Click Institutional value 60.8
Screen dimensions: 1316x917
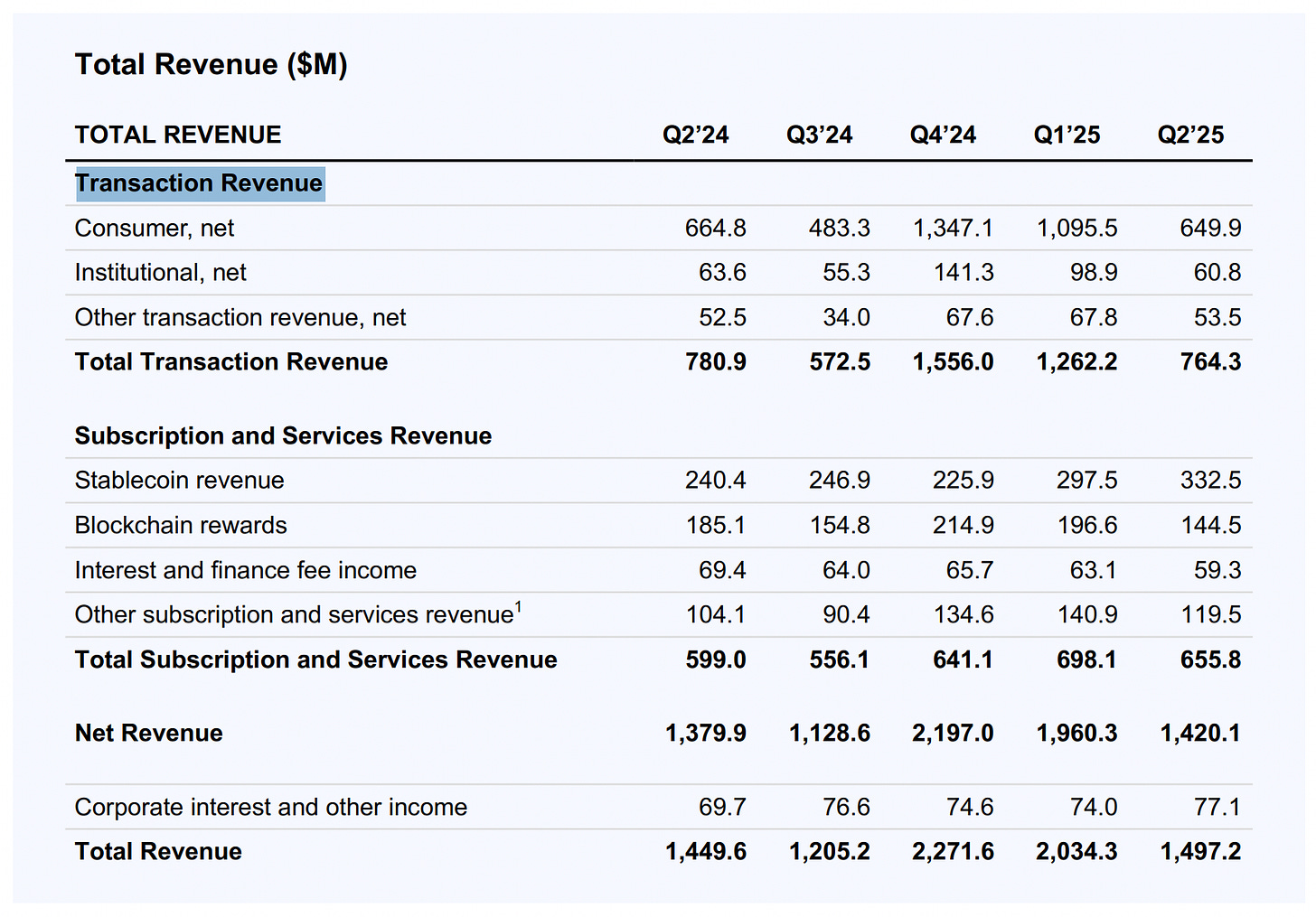[x=1217, y=273]
